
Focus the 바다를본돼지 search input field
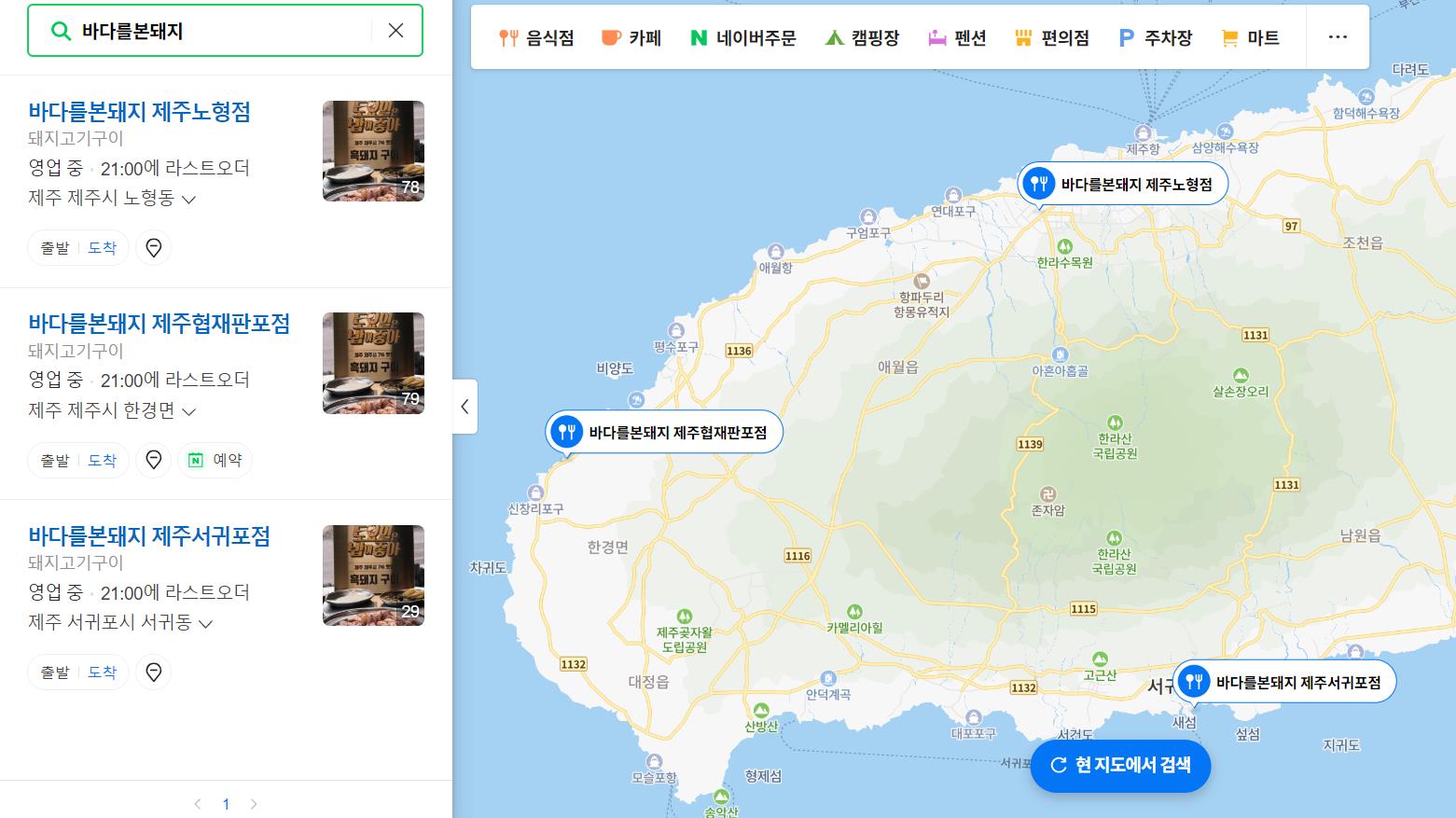click(224, 31)
